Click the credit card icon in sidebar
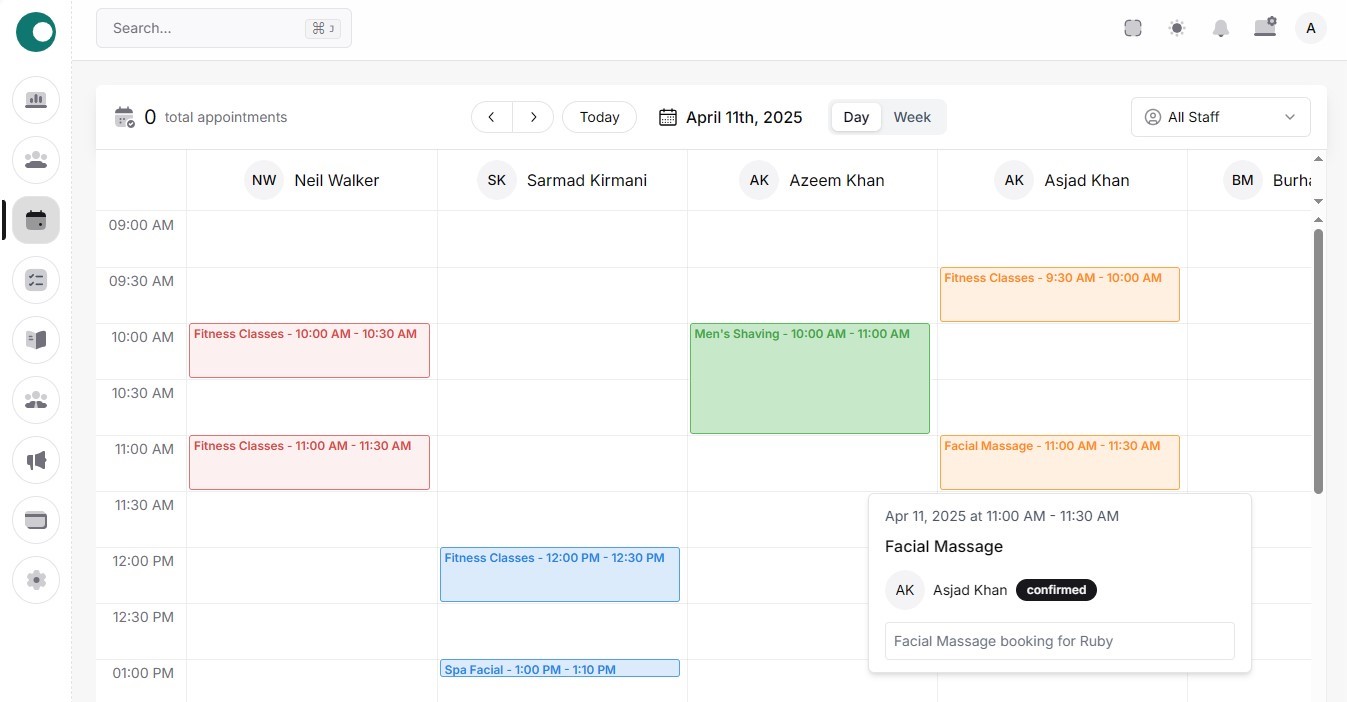This screenshot has height=702, width=1347. 36,520
